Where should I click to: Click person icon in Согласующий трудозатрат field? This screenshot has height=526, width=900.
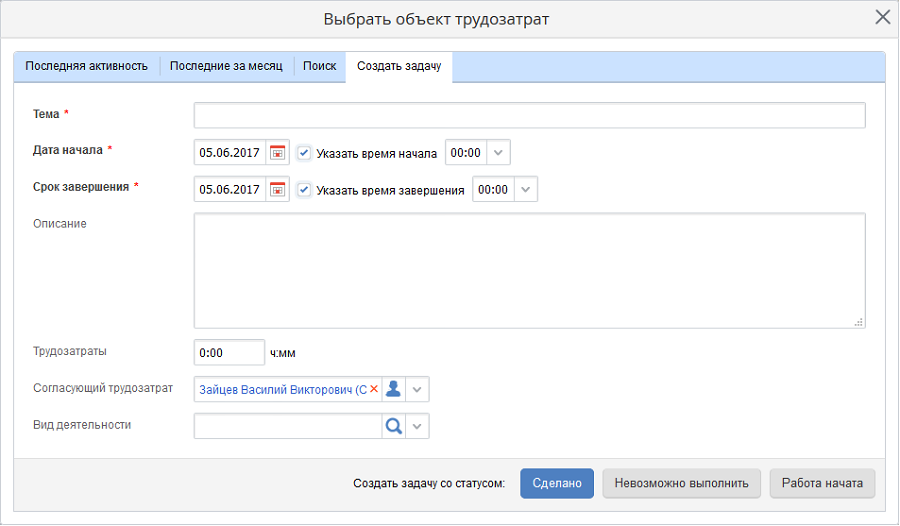pyautogui.click(x=394, y=389)
